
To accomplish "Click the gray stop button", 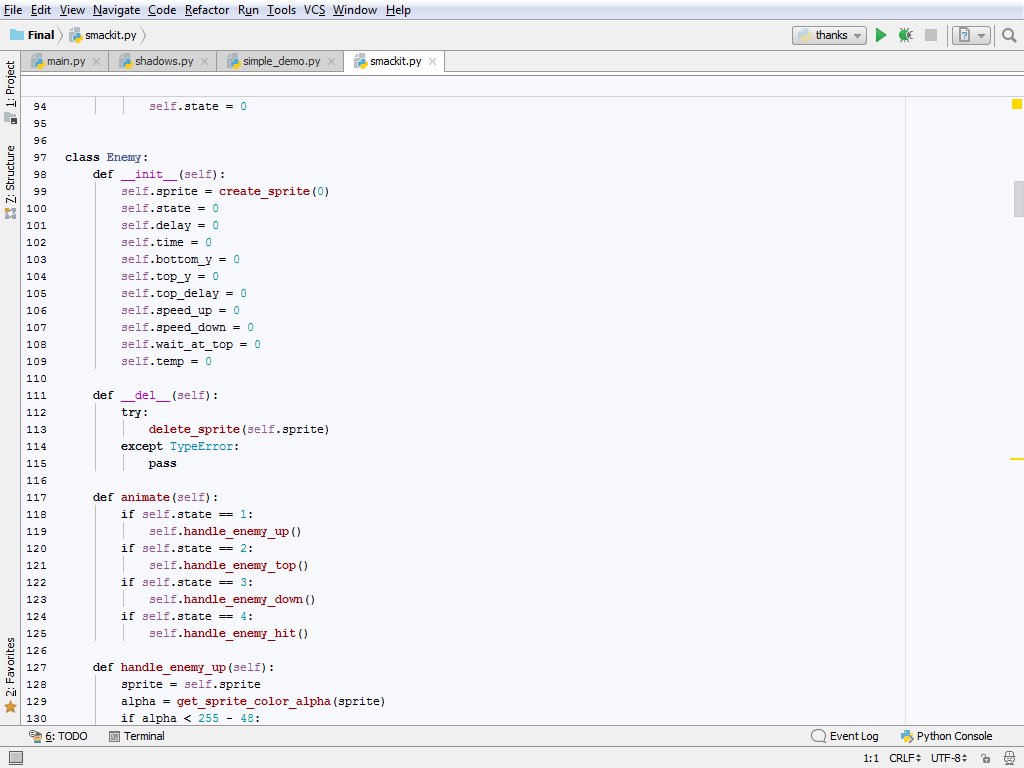I will (931, 35).
